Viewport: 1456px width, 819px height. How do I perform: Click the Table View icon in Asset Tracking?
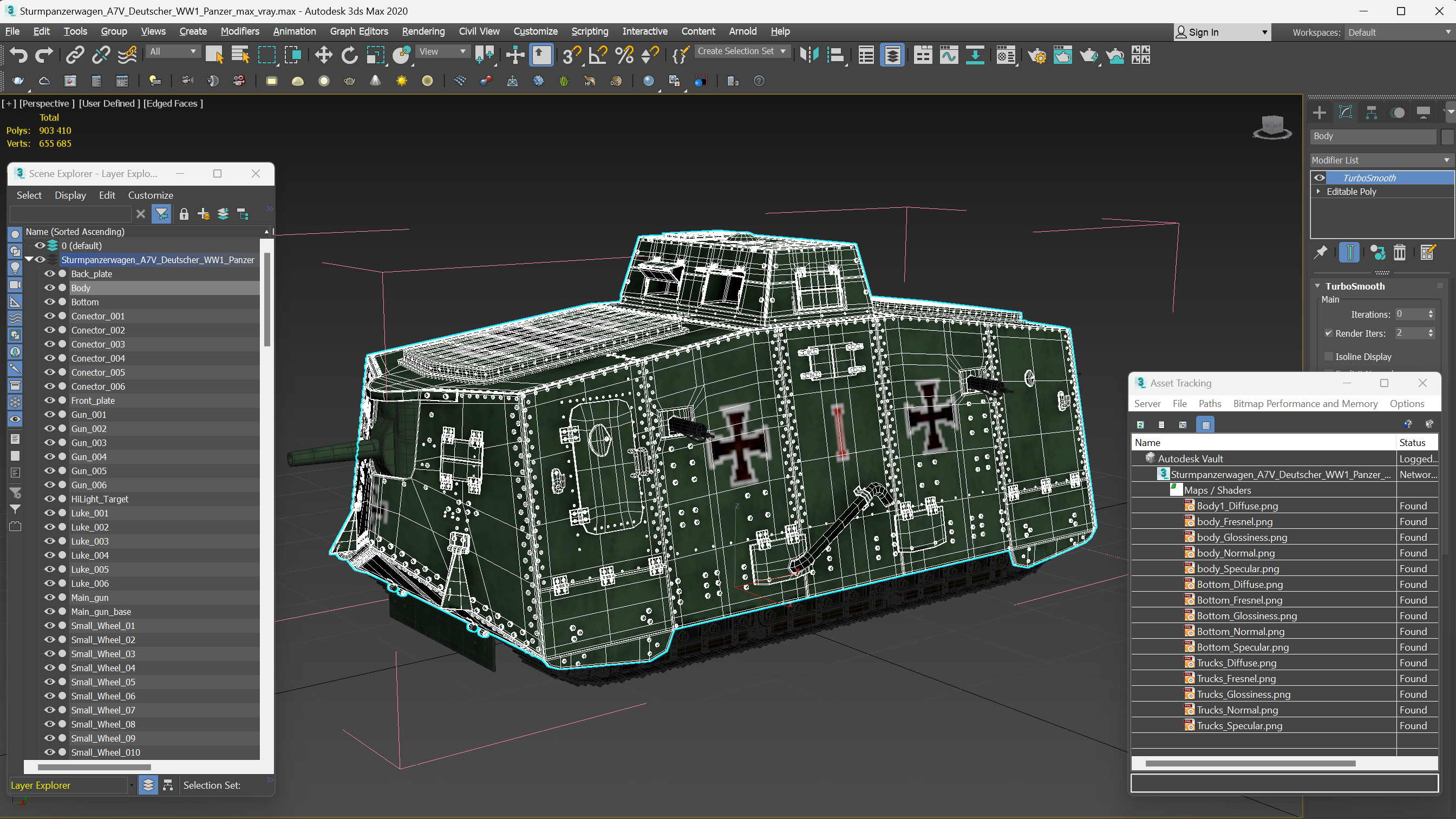click(x=1206, y=425)
